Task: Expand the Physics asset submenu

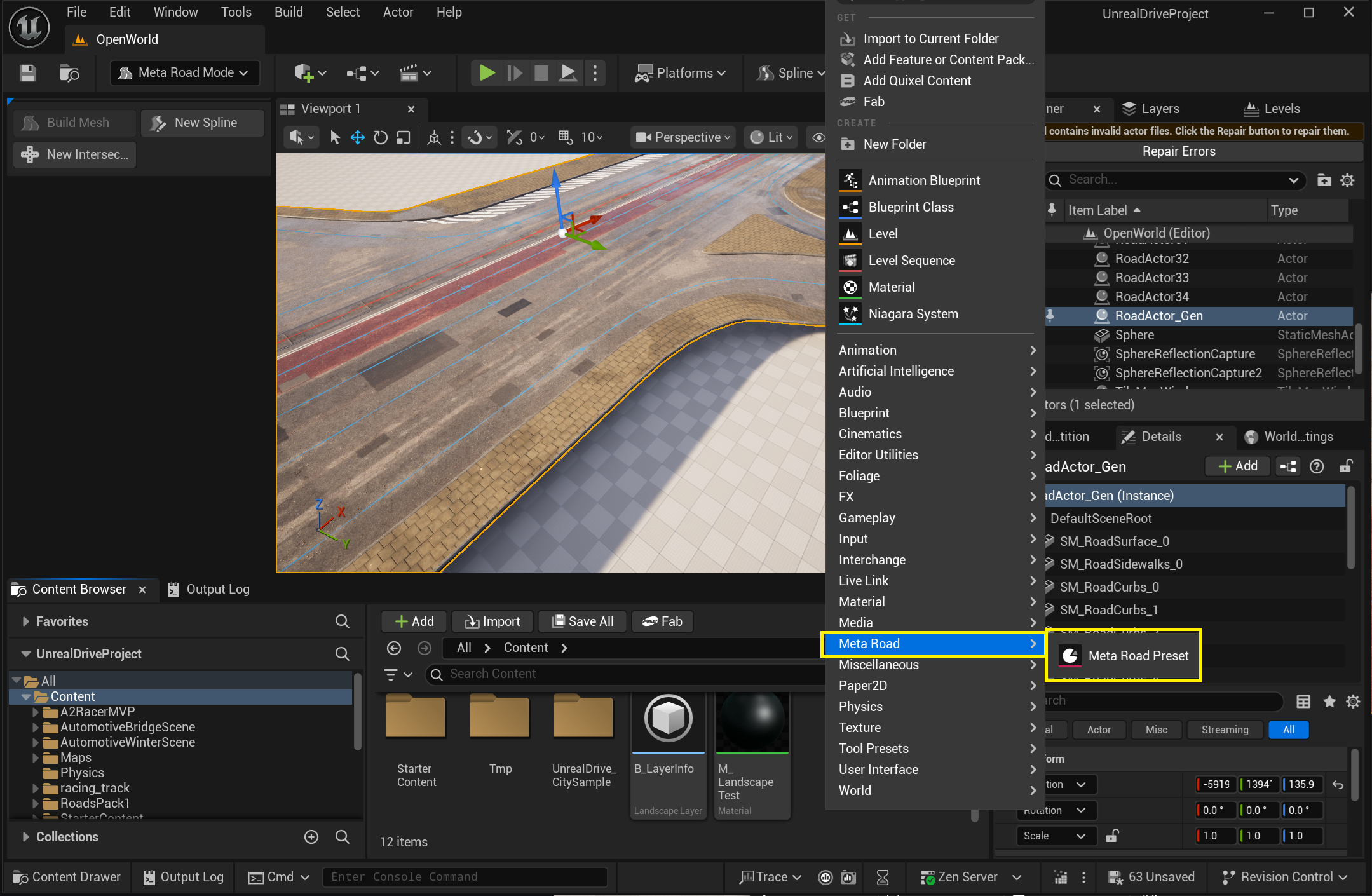Action: 935,707
